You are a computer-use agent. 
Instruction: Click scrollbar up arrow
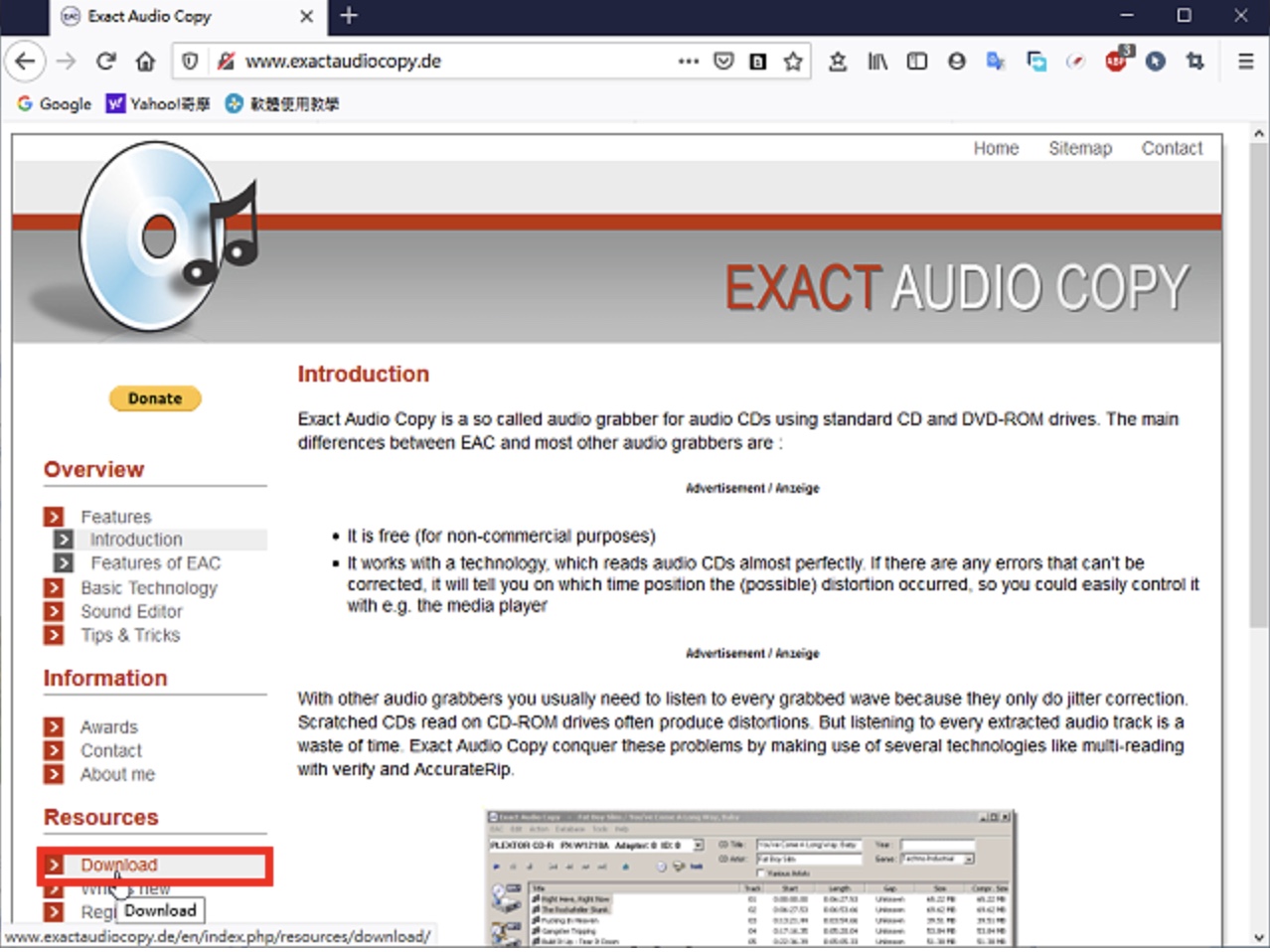click(x=1259, y=133)
